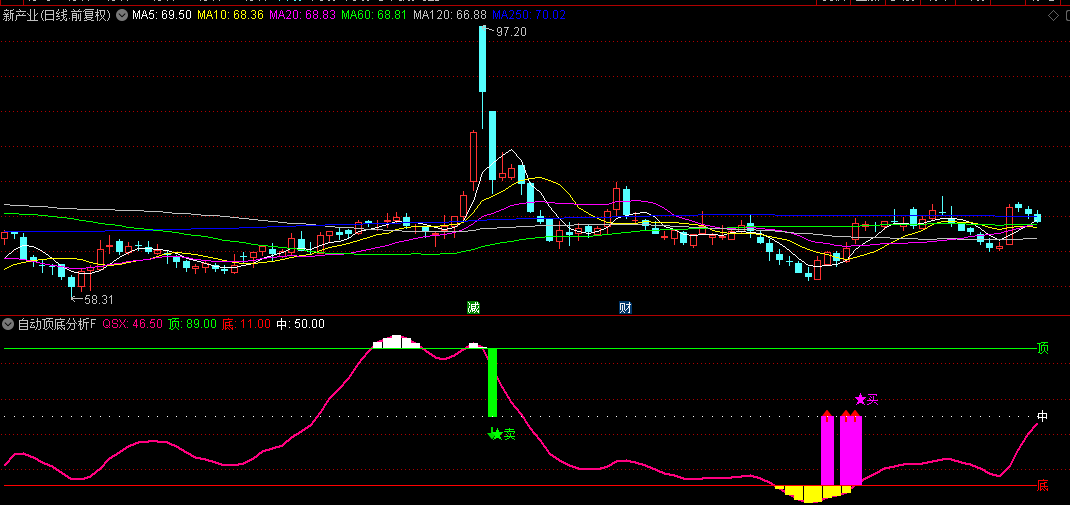Click the 减 event marker icon
The image size is (1070, 505).
(x=473, y=307)
